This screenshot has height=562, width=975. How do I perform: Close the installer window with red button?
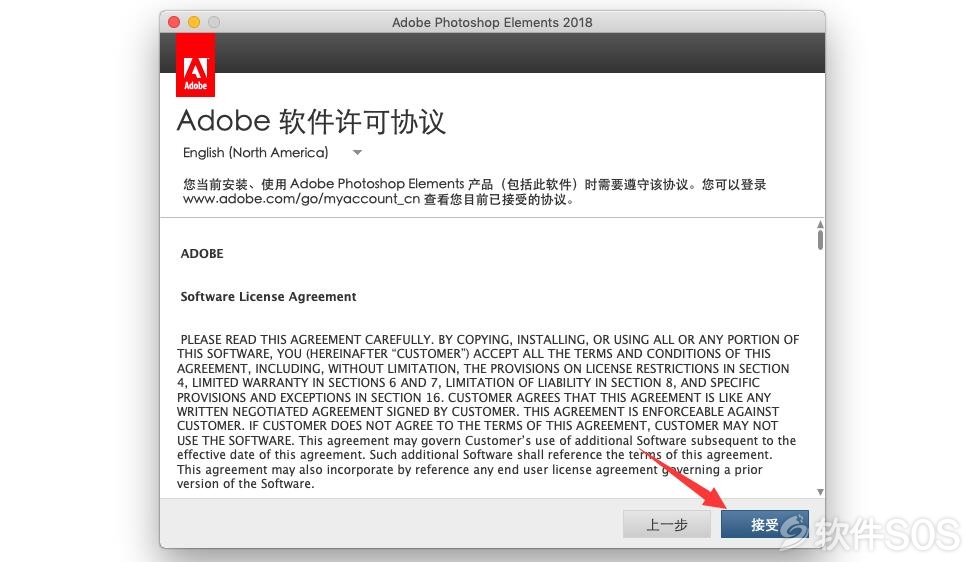pyautogui.click(x=174, y=22)
